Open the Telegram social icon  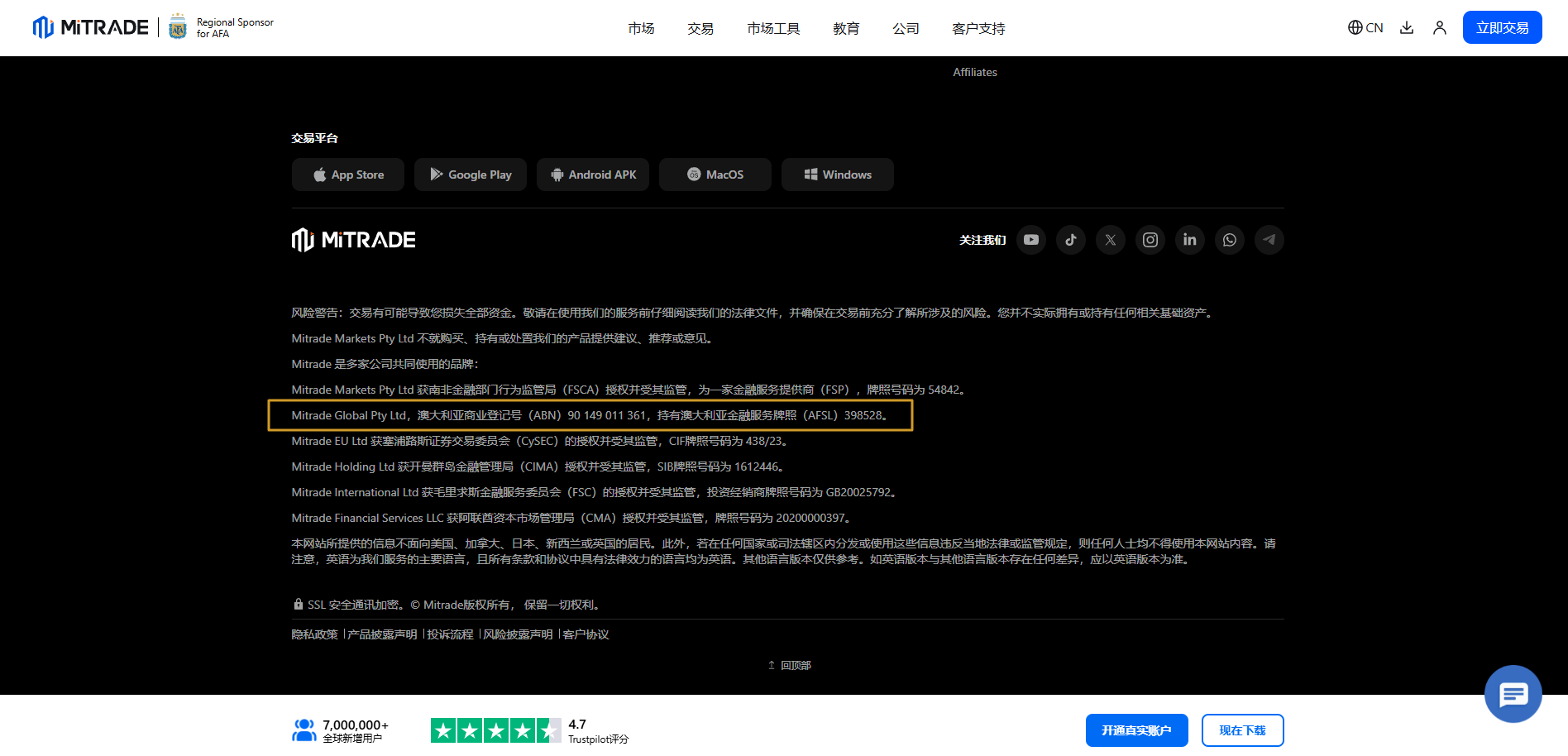click(x=1269, y=240)
